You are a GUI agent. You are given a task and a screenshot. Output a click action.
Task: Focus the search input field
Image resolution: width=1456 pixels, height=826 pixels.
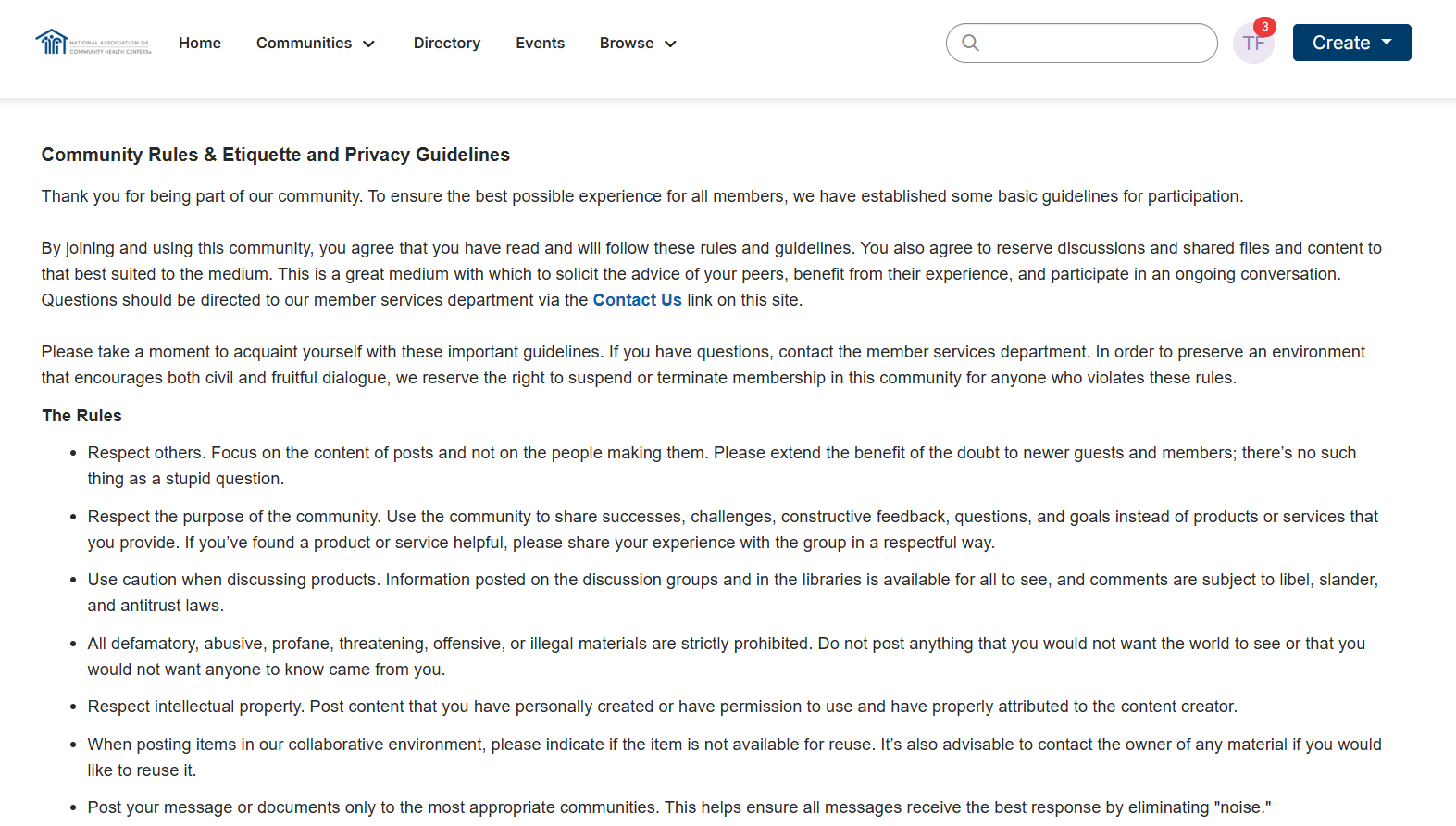point(1092,43)
